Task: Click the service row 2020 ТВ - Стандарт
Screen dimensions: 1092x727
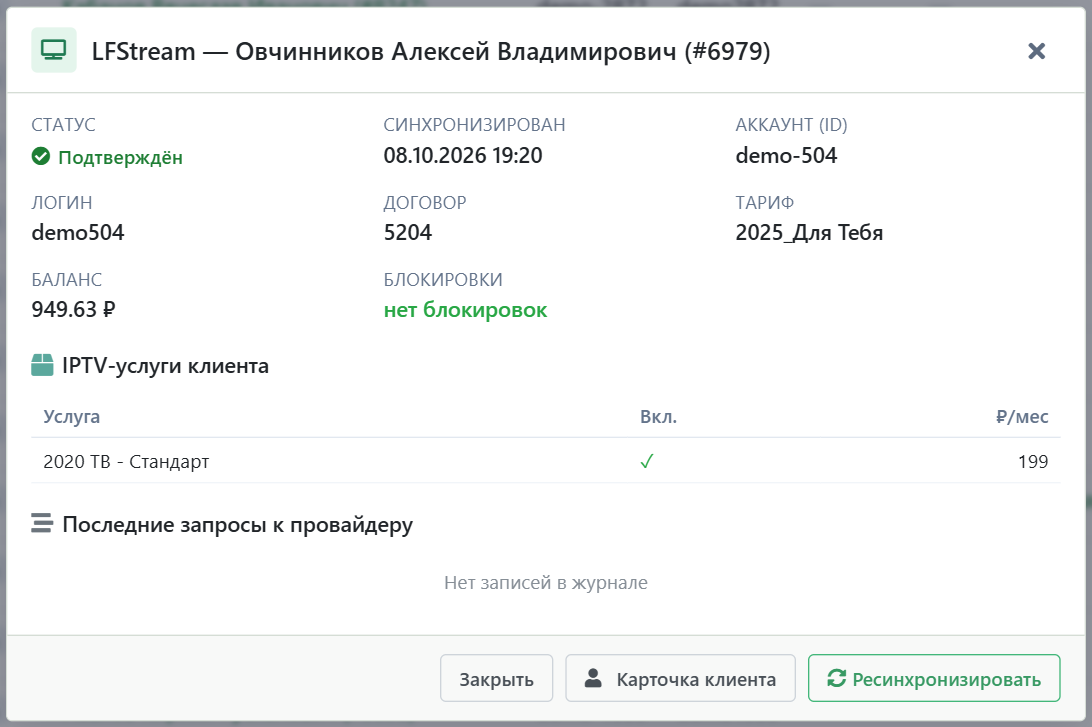Action: pos(546,461)
